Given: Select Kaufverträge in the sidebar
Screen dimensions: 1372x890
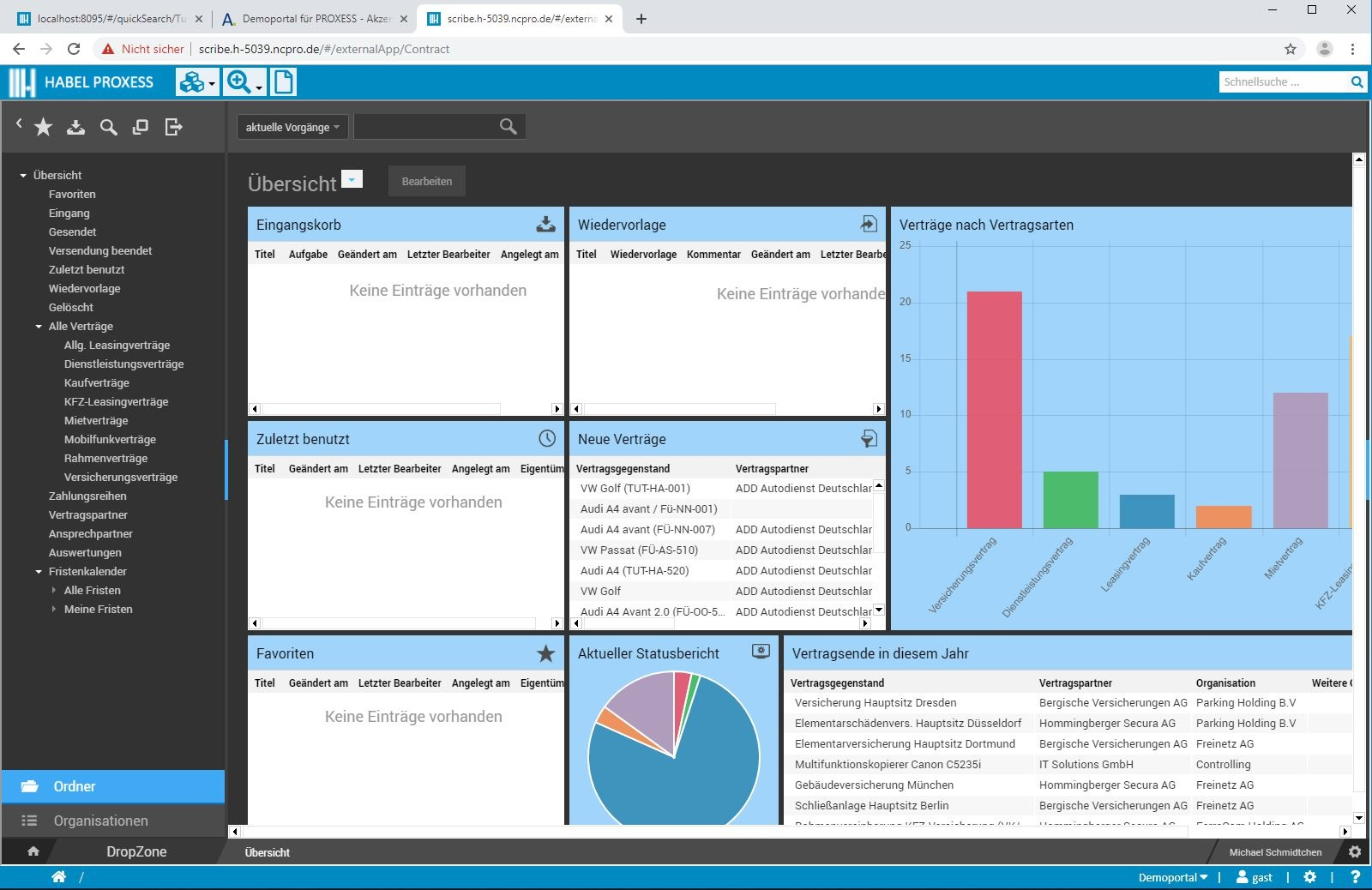Looking at the screenshot, I should tap(97, 383).
